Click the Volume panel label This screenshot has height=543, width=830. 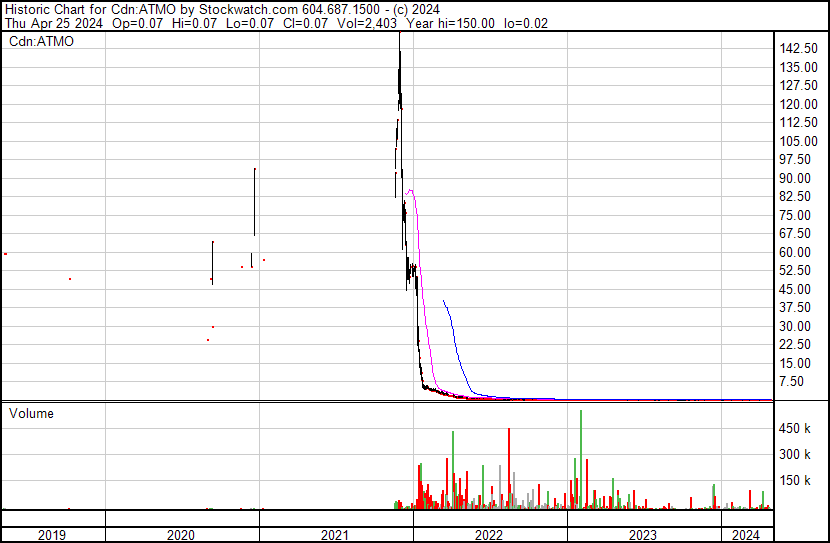(x=31, y=413)
